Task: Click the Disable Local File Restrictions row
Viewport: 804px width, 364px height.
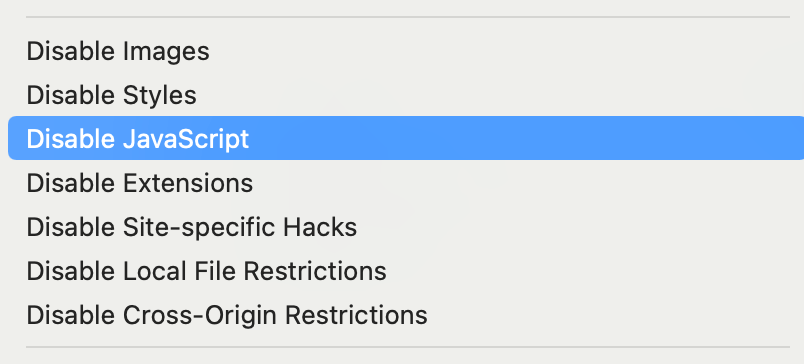Action: point(406,271)
